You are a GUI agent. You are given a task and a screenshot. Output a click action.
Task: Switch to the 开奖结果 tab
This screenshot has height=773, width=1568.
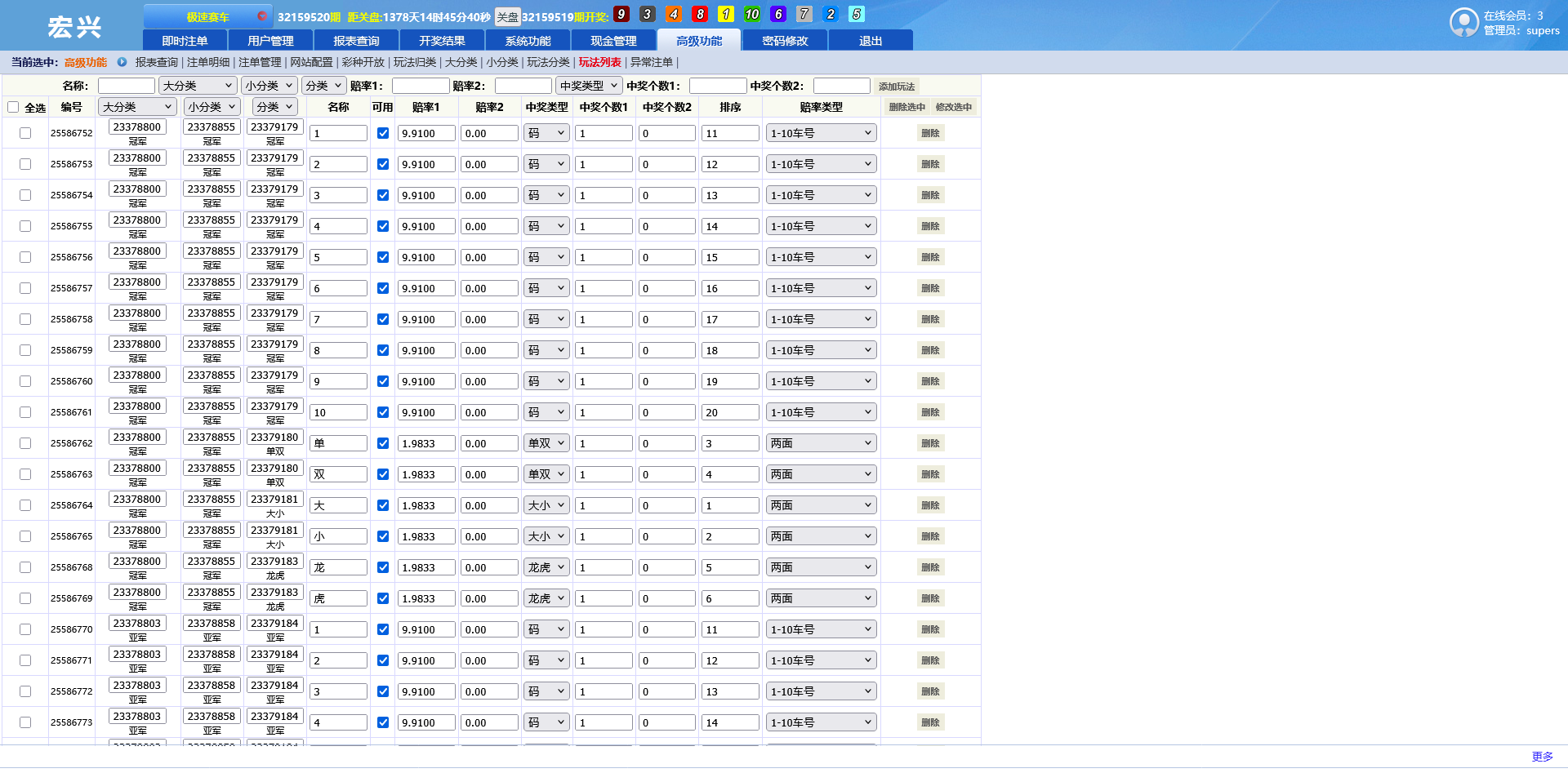point(442,41)
